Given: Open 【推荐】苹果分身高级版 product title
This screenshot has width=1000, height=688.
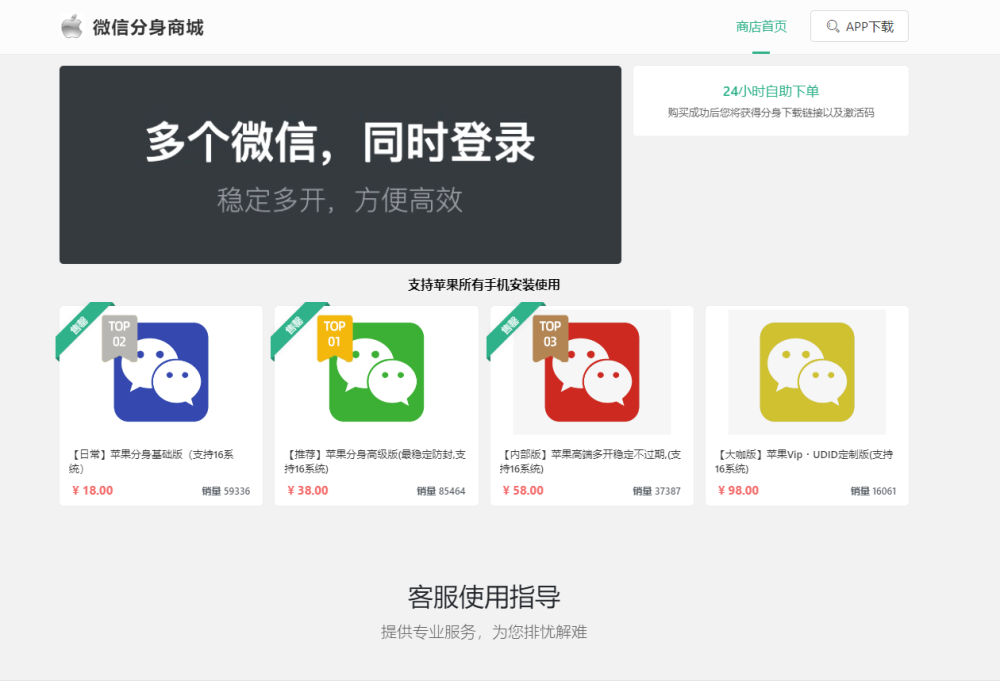Looking at the screenshot, I should (375, 461).
